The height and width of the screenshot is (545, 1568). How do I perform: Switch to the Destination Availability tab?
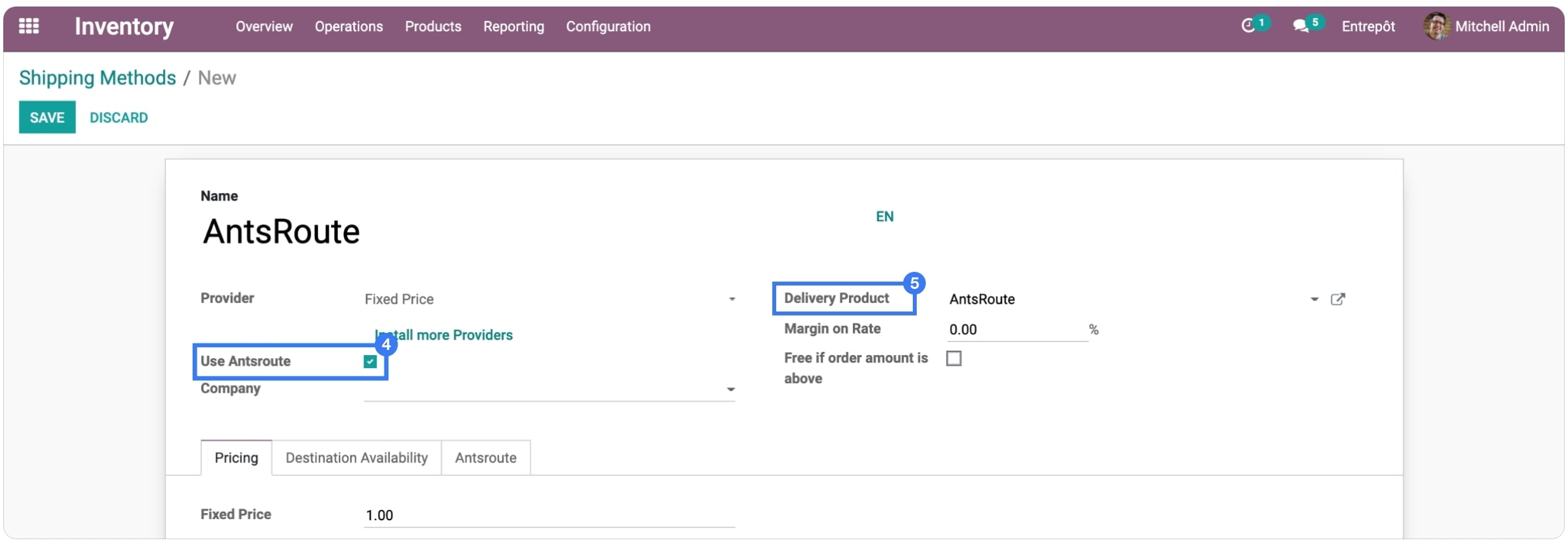pos(357,458)
